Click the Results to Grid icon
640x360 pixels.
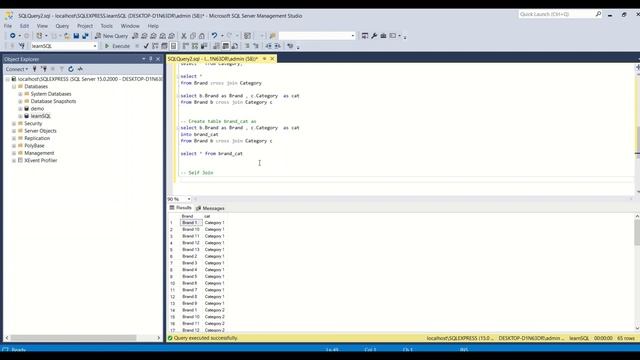click(x=226, y=46)
